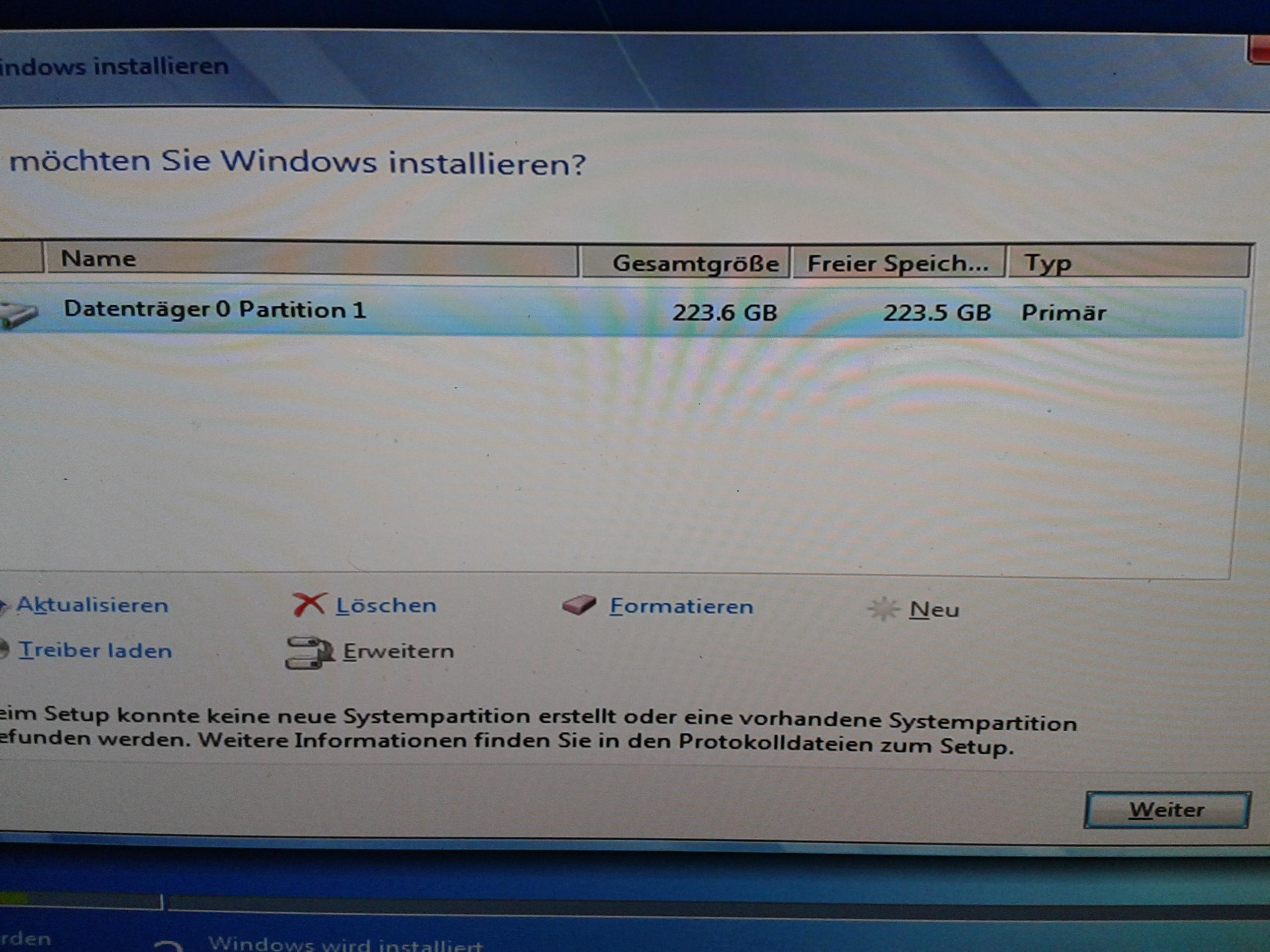Select Datenträger 0 Partition 1 row
This screenshot has width=1270, height=952.
coord(215,310)
